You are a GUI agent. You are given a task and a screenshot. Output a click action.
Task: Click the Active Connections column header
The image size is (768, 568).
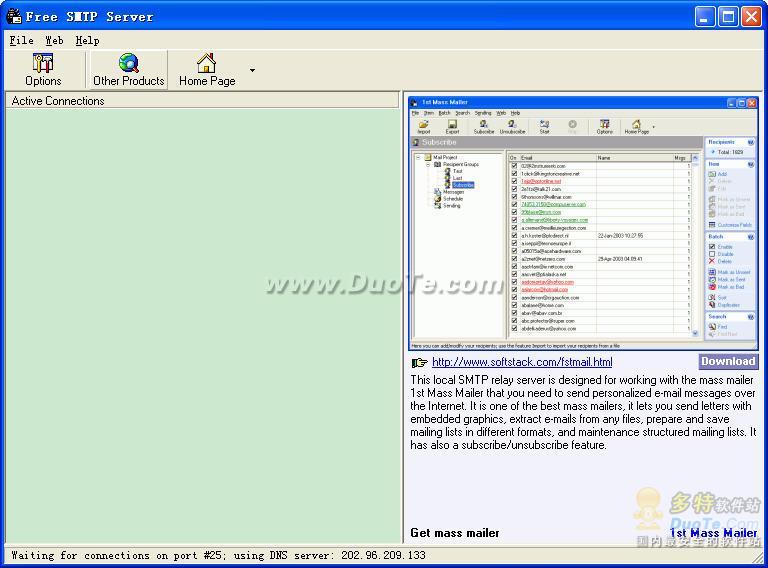(202, 100)
